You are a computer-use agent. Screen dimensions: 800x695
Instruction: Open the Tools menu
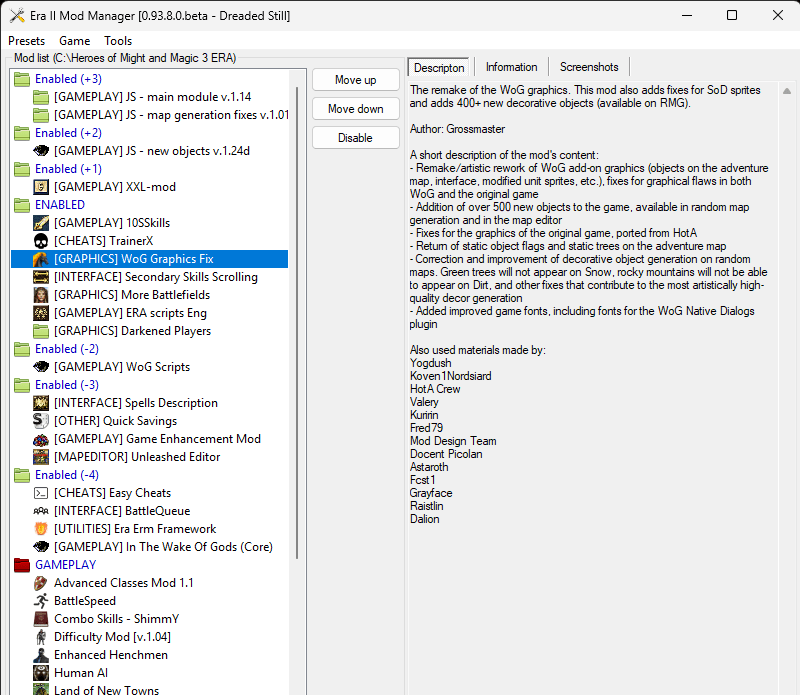[x=118, y=41]
